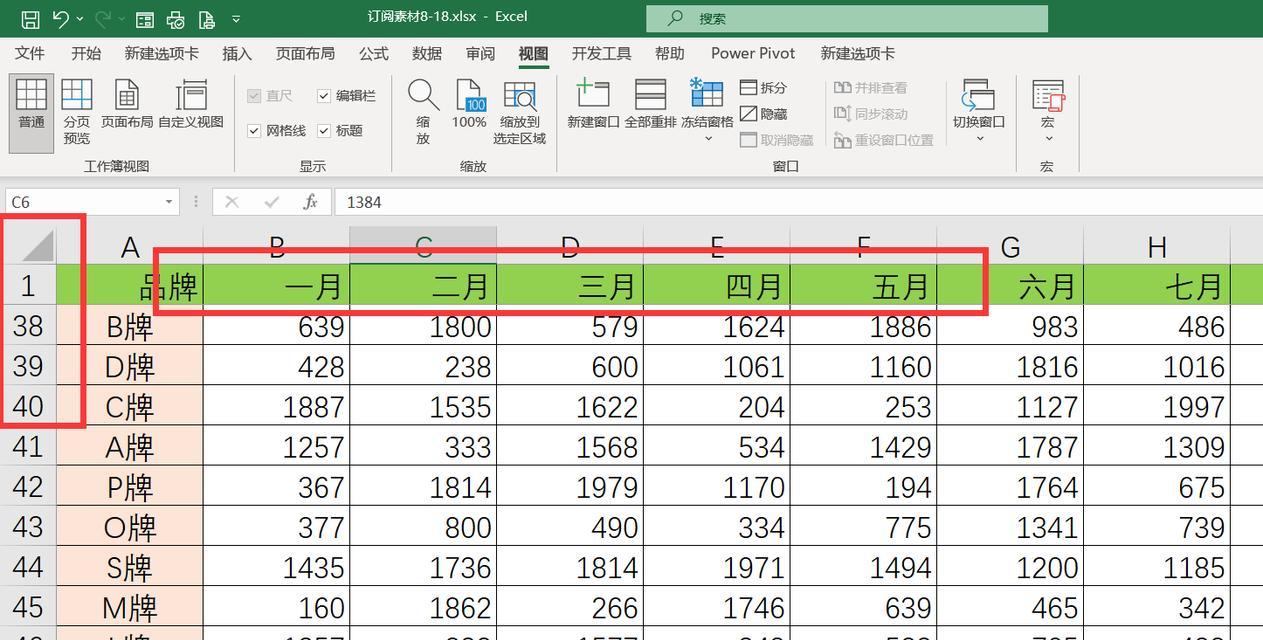
Task: Reset zoom with the 100% button
Action: tap(469, 105)
